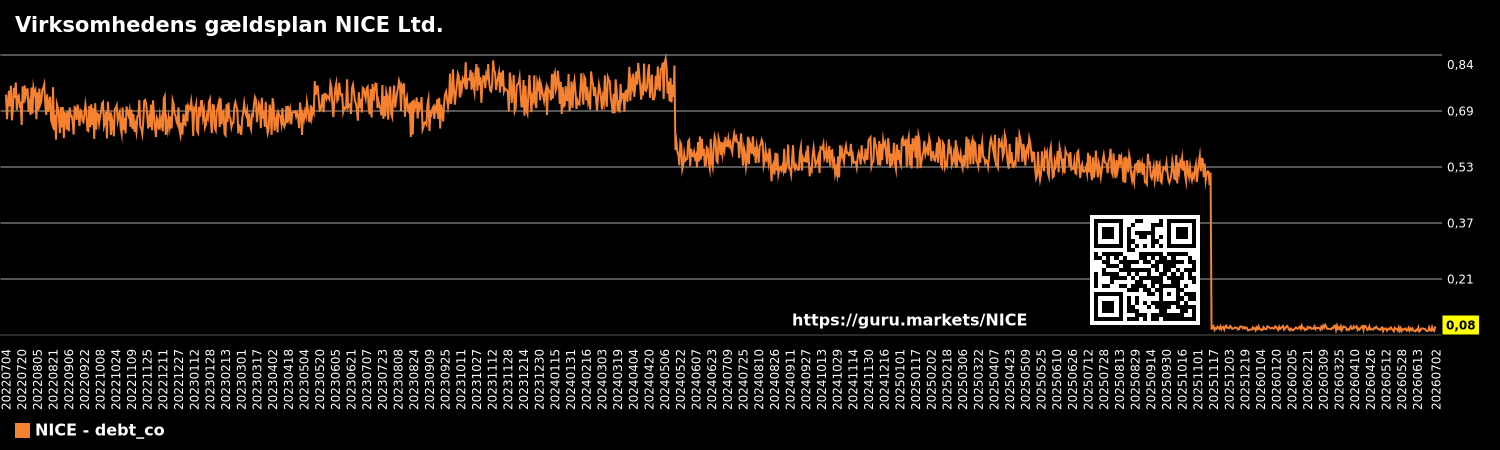Click the 20250509 date on x-axis
The width and height of the screenshot is (1500, 450).
pyautogui.click(x=1027, y=378)
